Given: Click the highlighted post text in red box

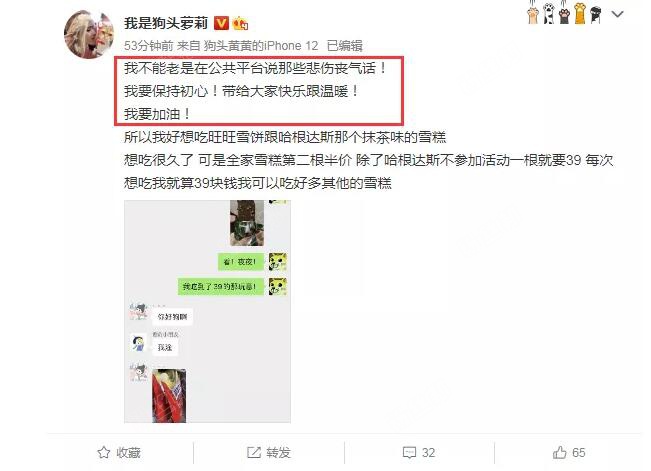Looking at the screenshot, I should pyautogui.click(x=259, y=91).
